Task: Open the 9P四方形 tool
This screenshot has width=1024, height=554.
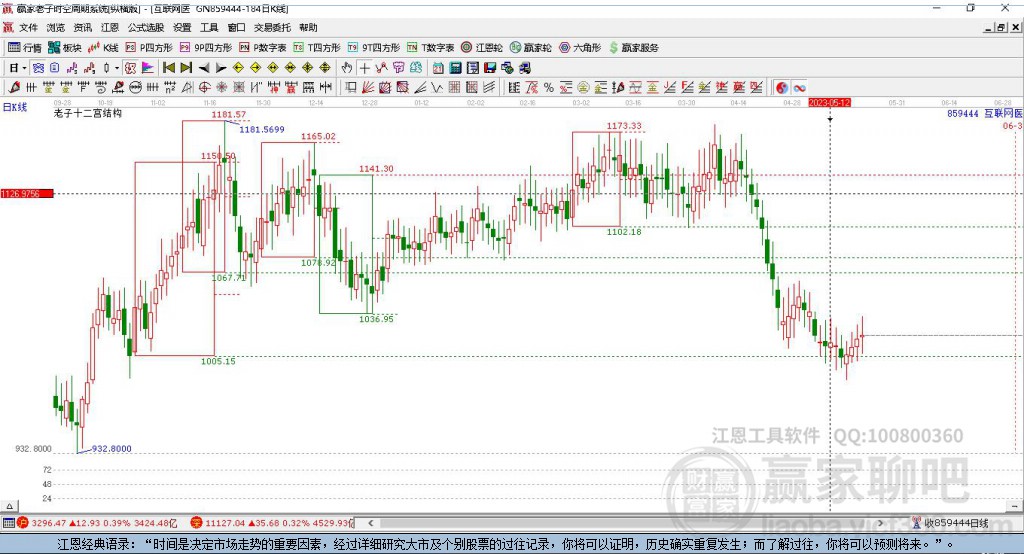Action: [206, 48]
